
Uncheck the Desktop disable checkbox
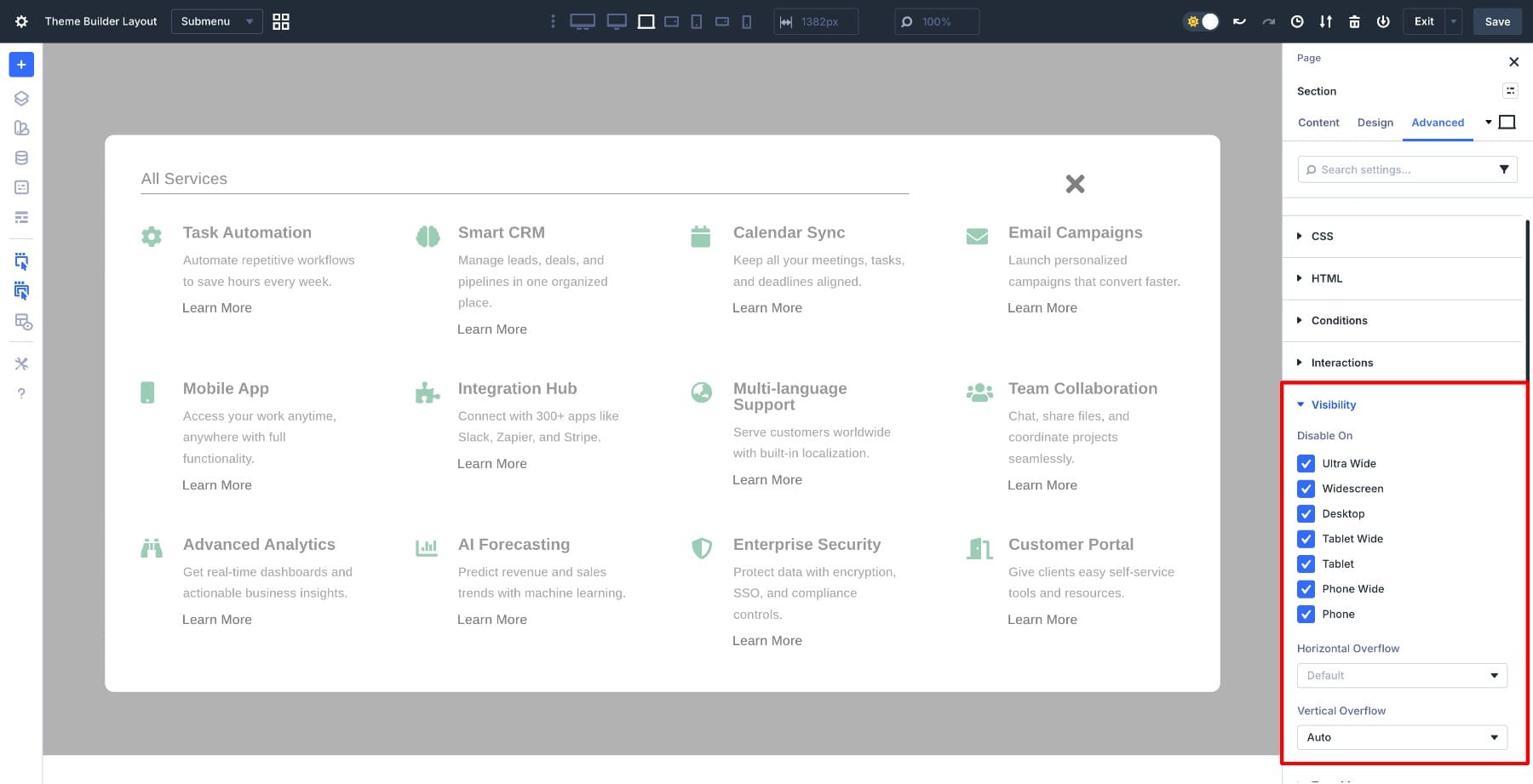click(x=1306, y=514)
